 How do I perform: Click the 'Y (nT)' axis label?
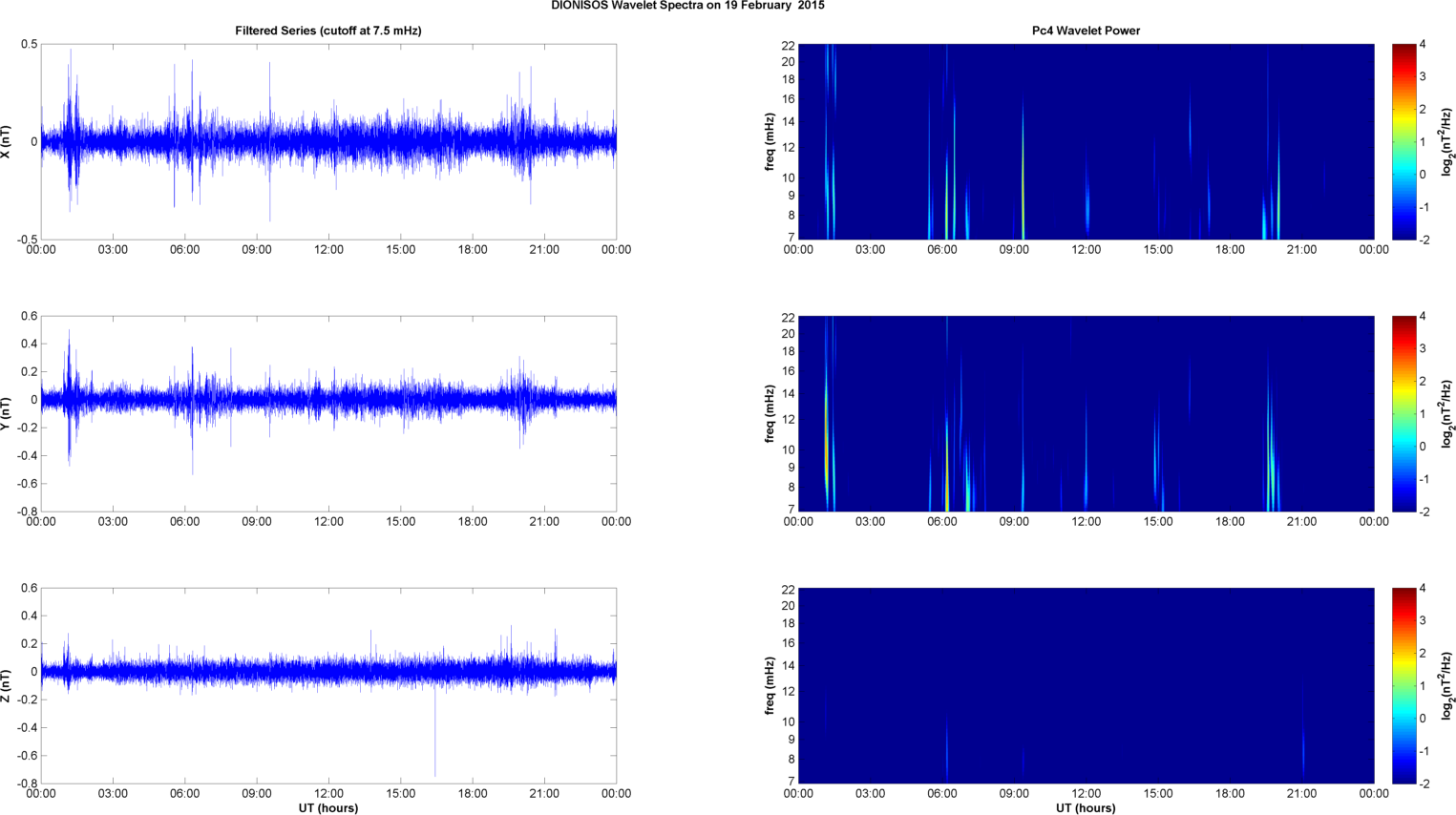pos(7,414)
